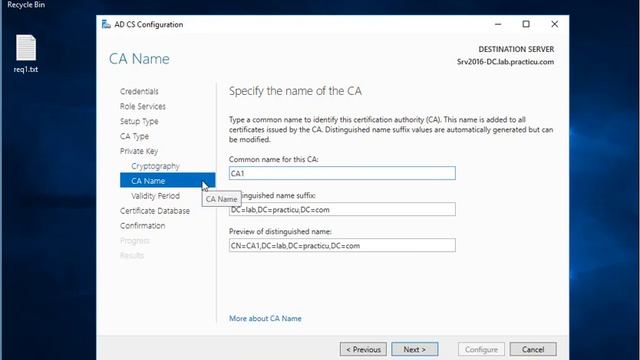Click the Cancel button
The height and width of the screenshot is (360, 640).
[533, 349]
